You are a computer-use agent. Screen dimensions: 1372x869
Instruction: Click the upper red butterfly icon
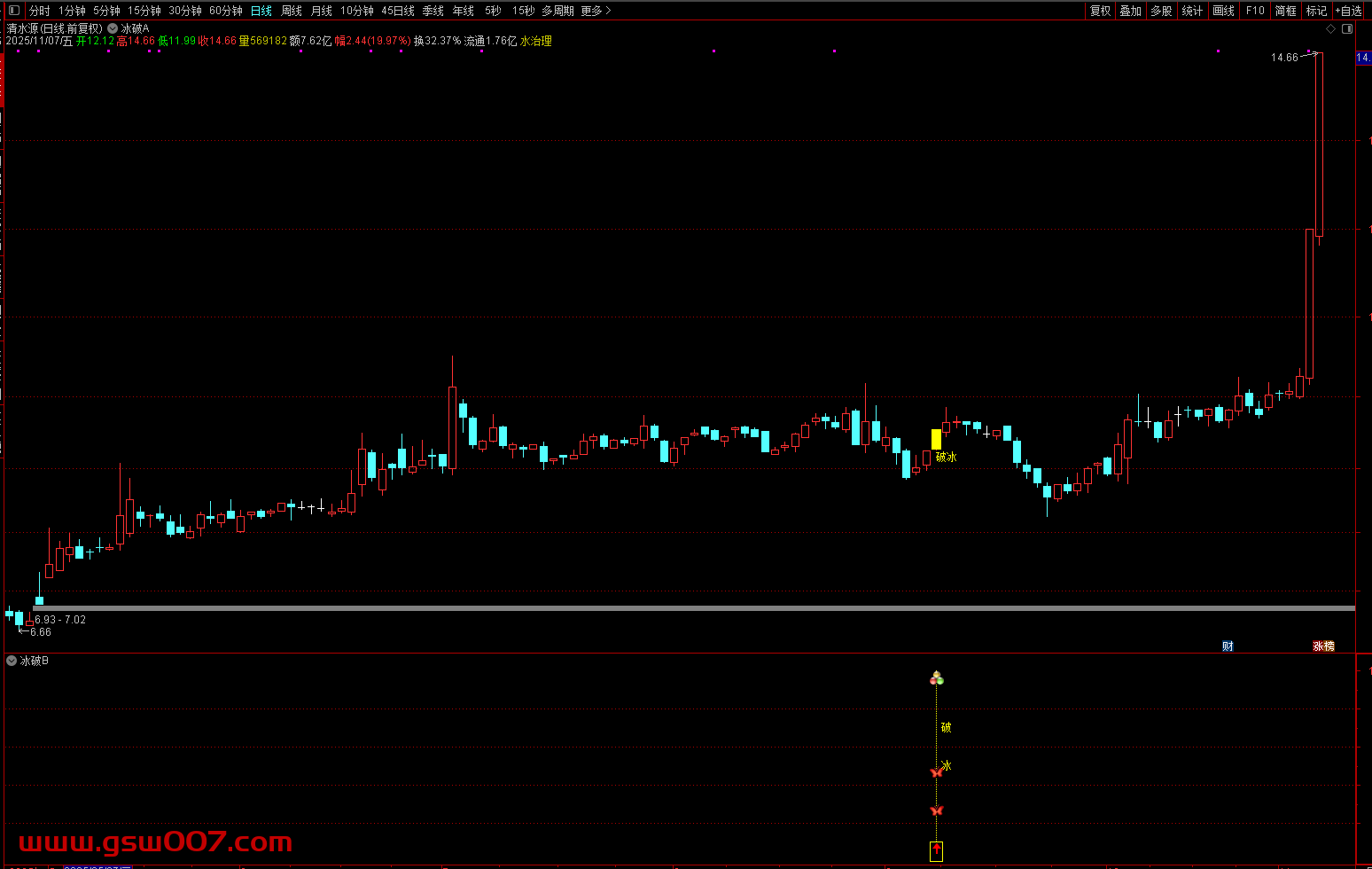[x=937, y=772]
